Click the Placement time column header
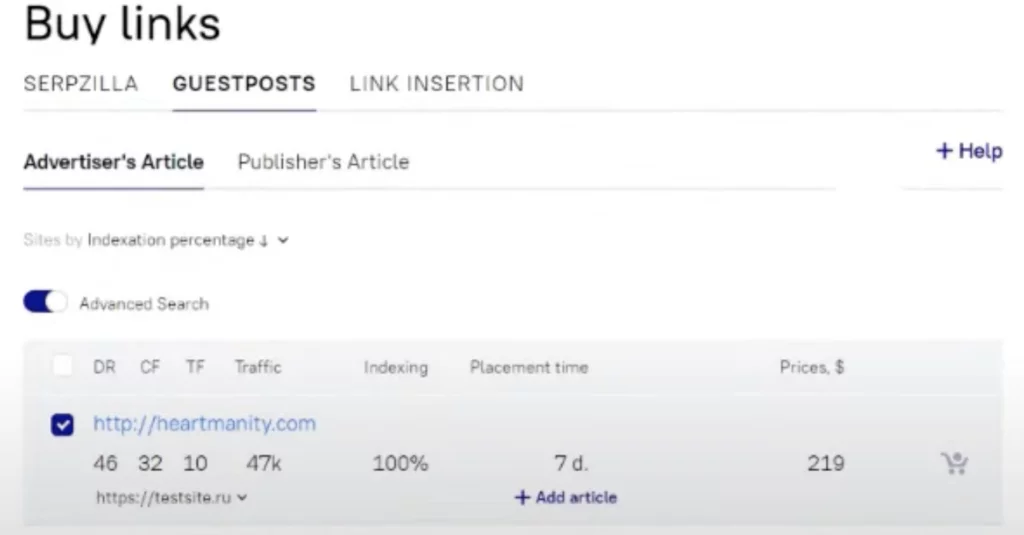 529,367
